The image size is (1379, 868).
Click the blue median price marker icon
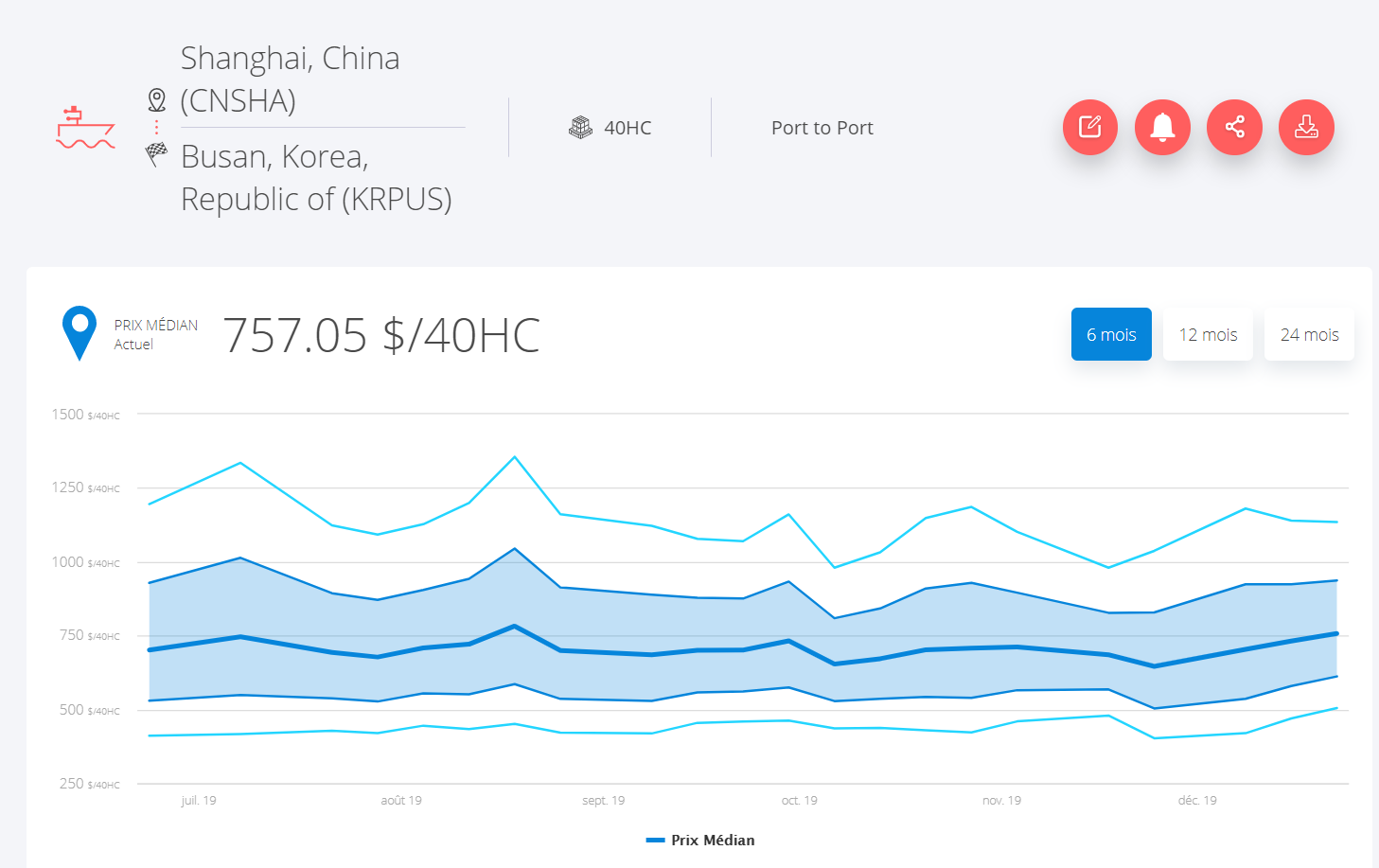pyautogui.click(x=80, y=332)
